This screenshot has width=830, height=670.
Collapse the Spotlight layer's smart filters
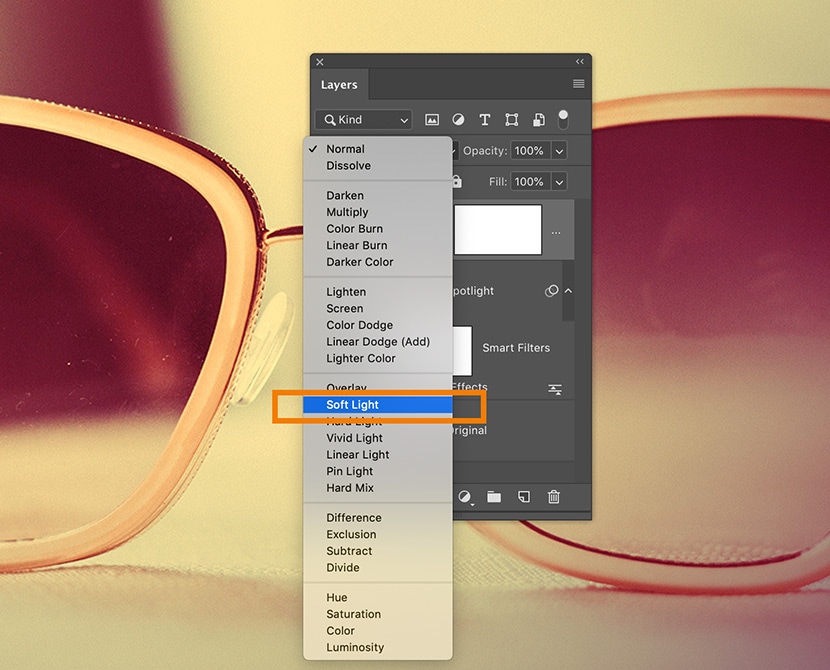(569, 291)
